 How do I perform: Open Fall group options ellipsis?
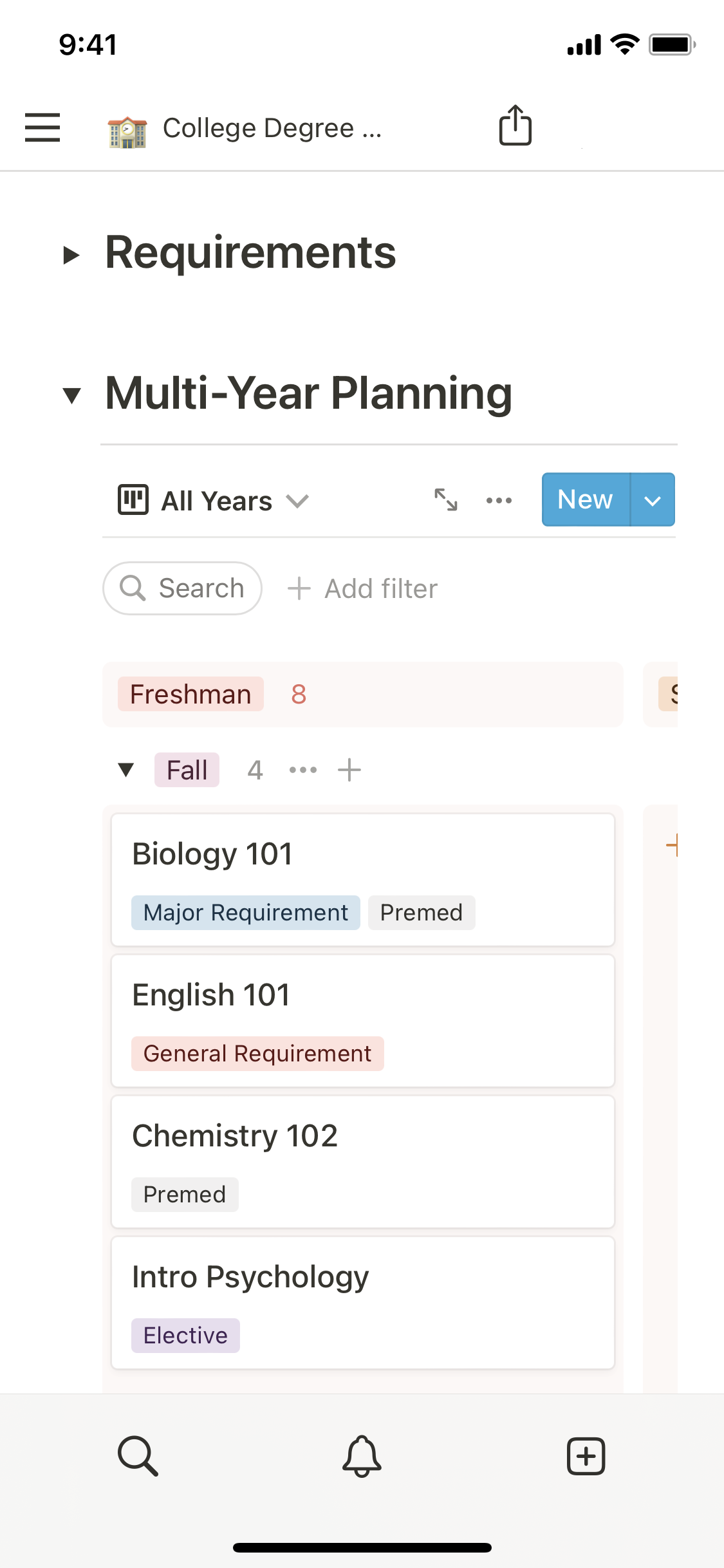tap(303, 770)
